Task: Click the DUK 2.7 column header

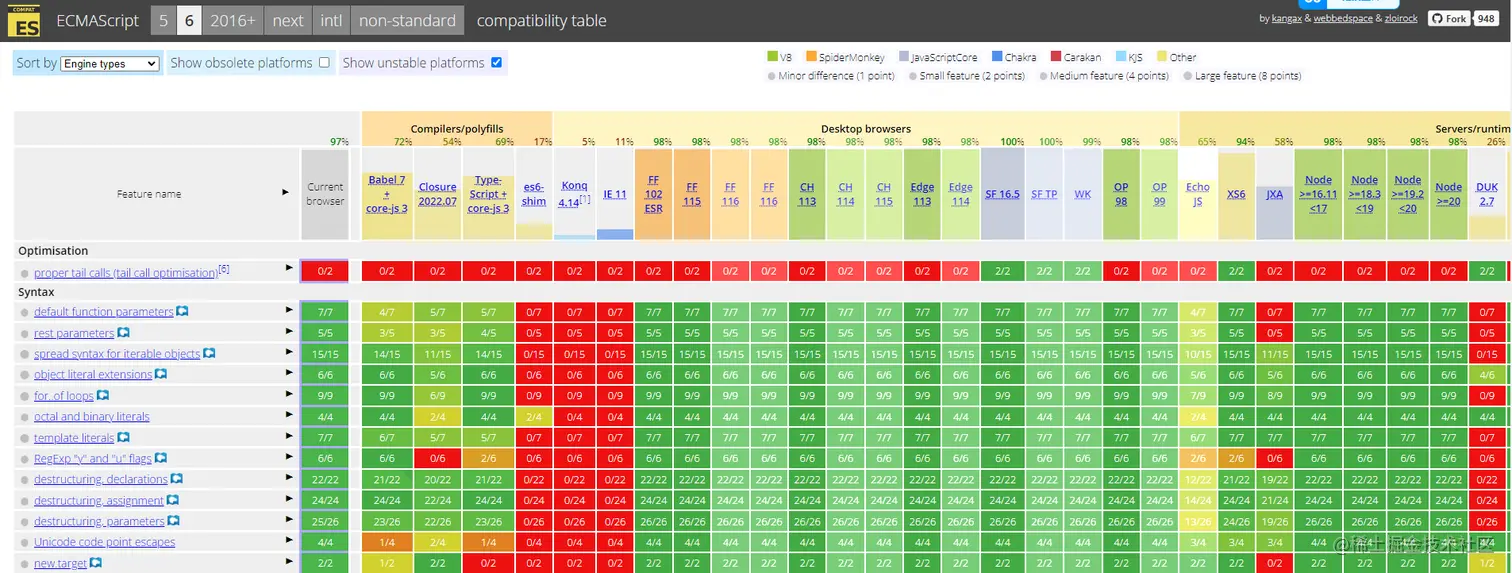Action: click(1487, 194)
